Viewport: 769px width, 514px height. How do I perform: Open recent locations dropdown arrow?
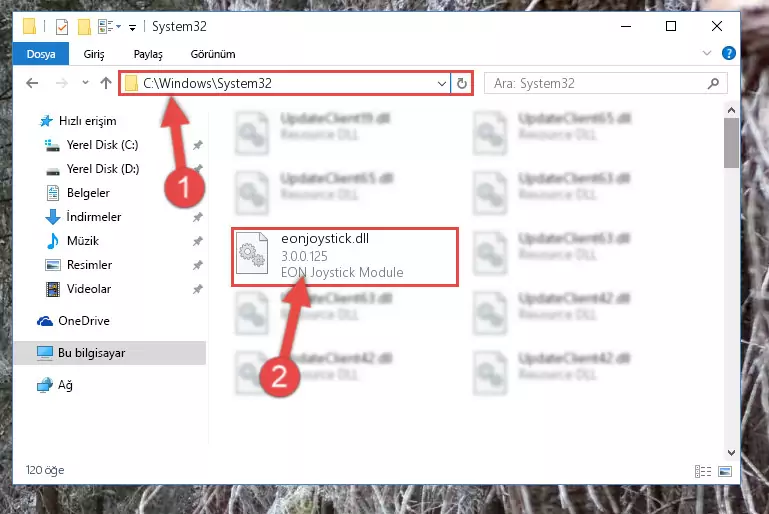[x=85, y=82]
